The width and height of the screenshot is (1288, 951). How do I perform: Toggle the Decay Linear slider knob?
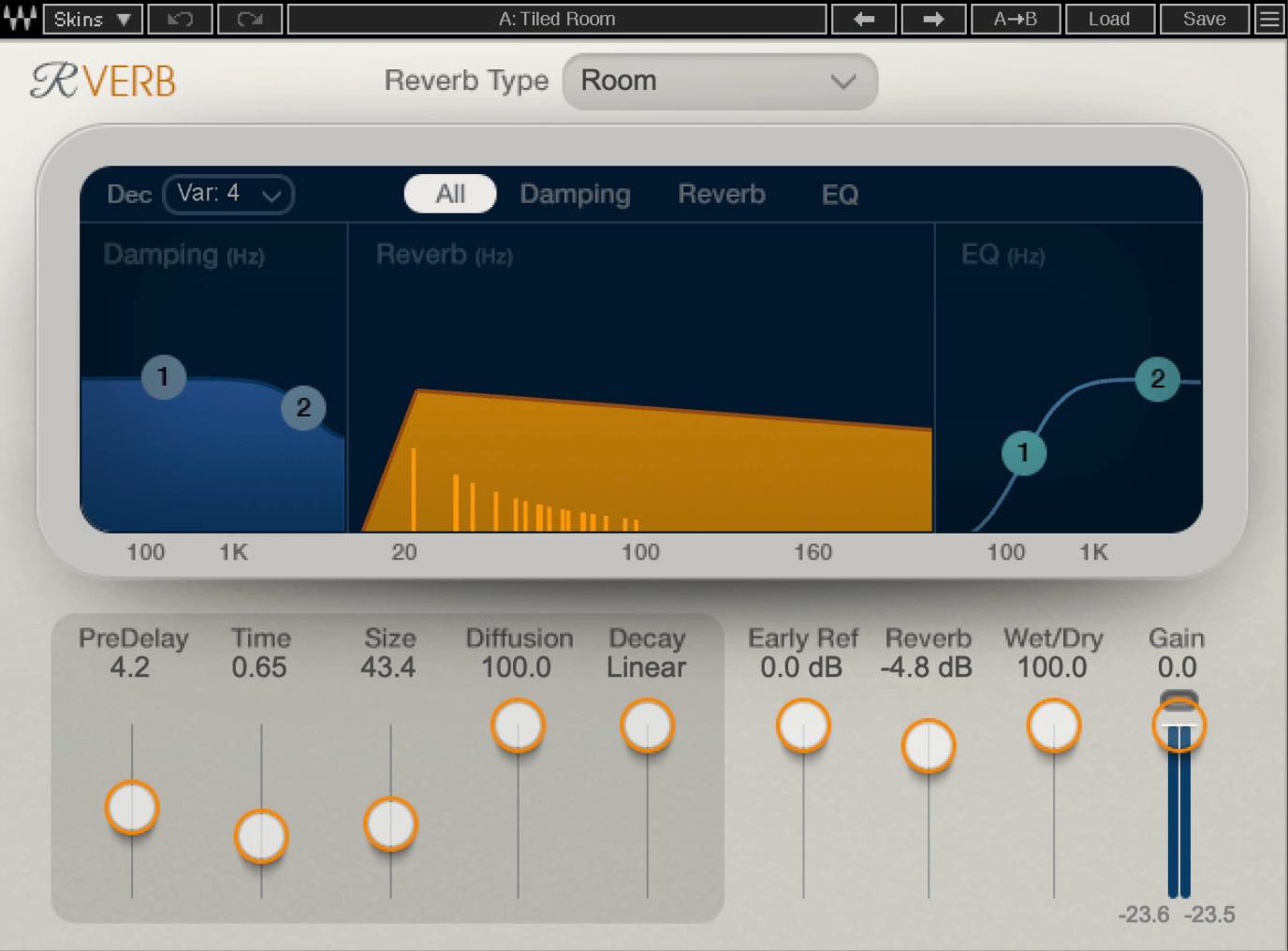647,725
